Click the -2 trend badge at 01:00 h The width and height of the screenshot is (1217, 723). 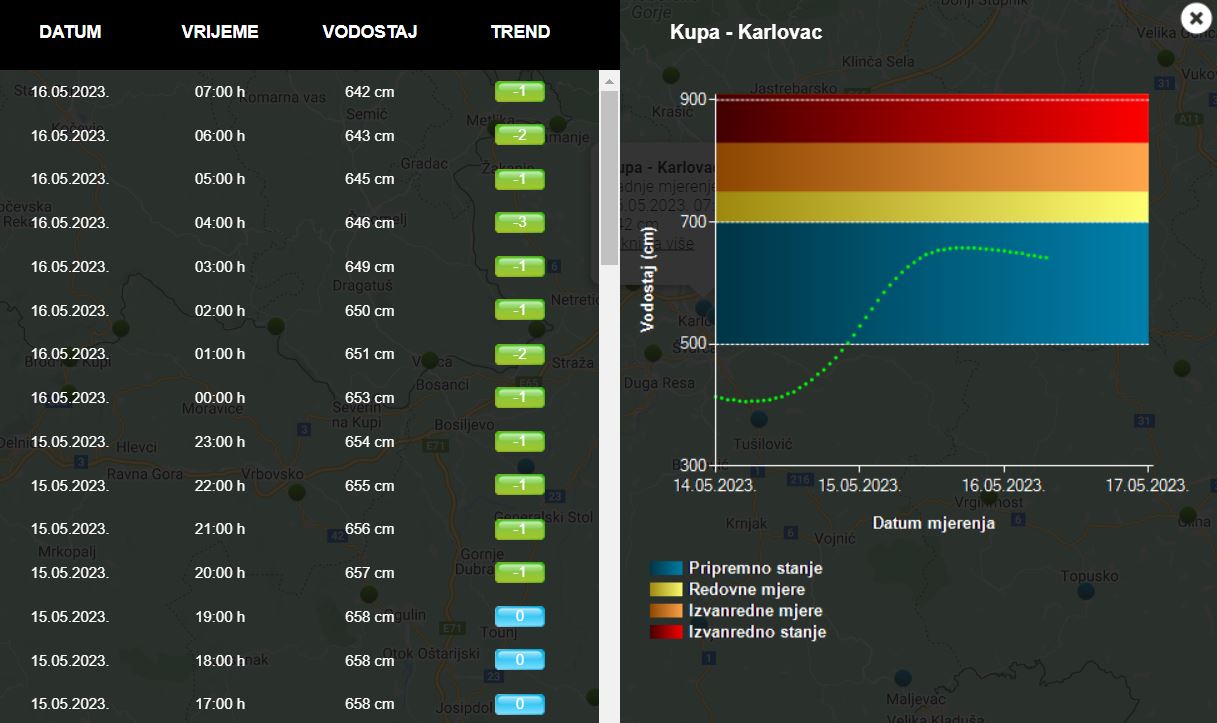pos(519,354)
